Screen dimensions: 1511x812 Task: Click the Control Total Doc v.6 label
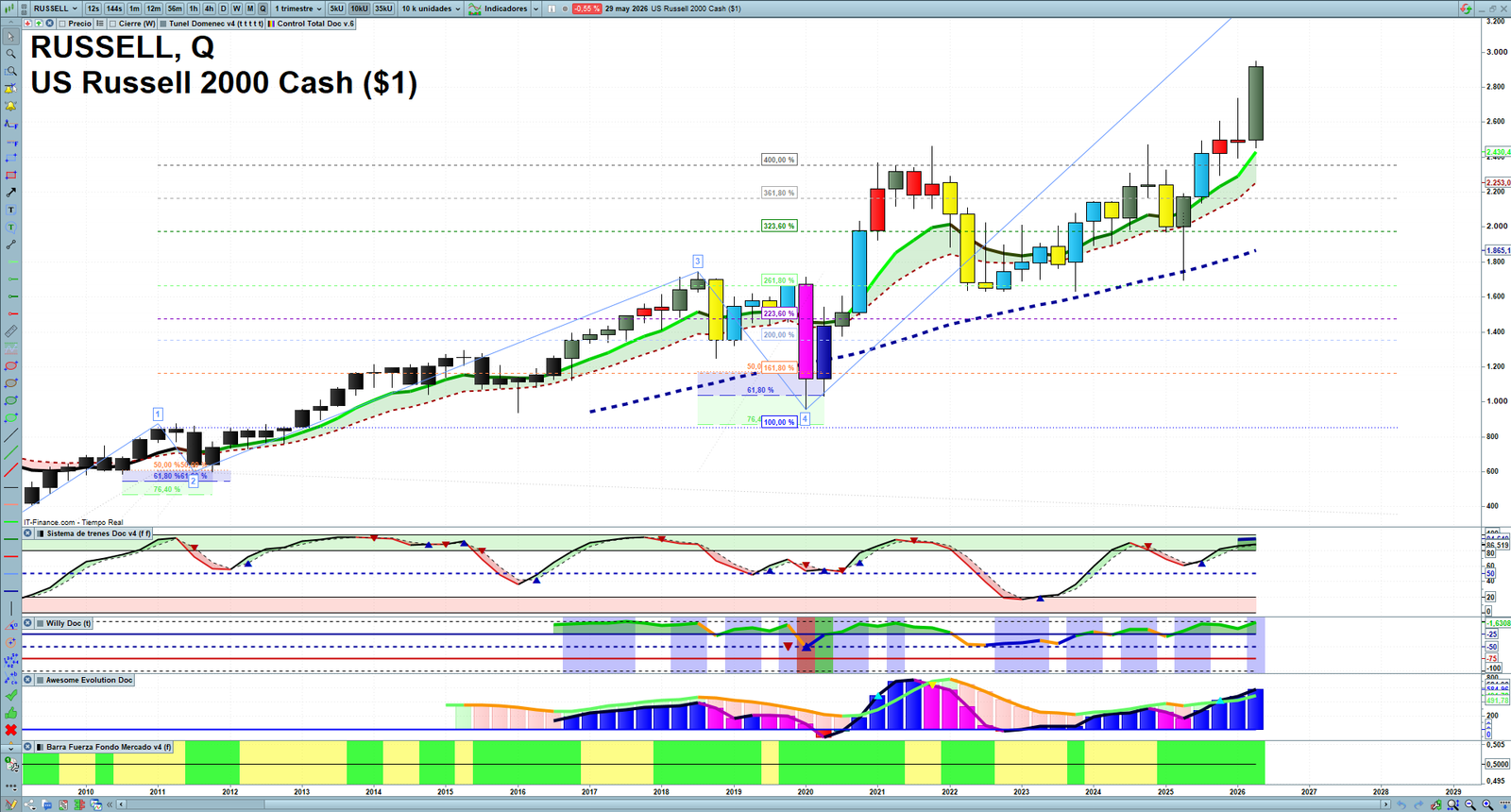[315, 24]
